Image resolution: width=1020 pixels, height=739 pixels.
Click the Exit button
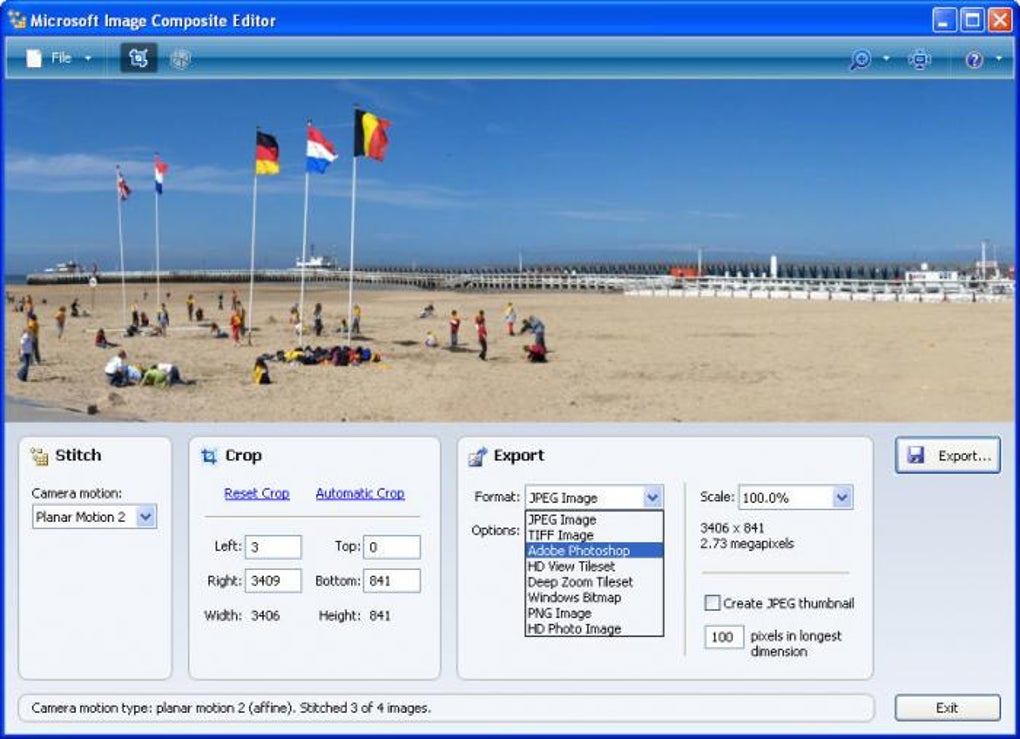947,708
